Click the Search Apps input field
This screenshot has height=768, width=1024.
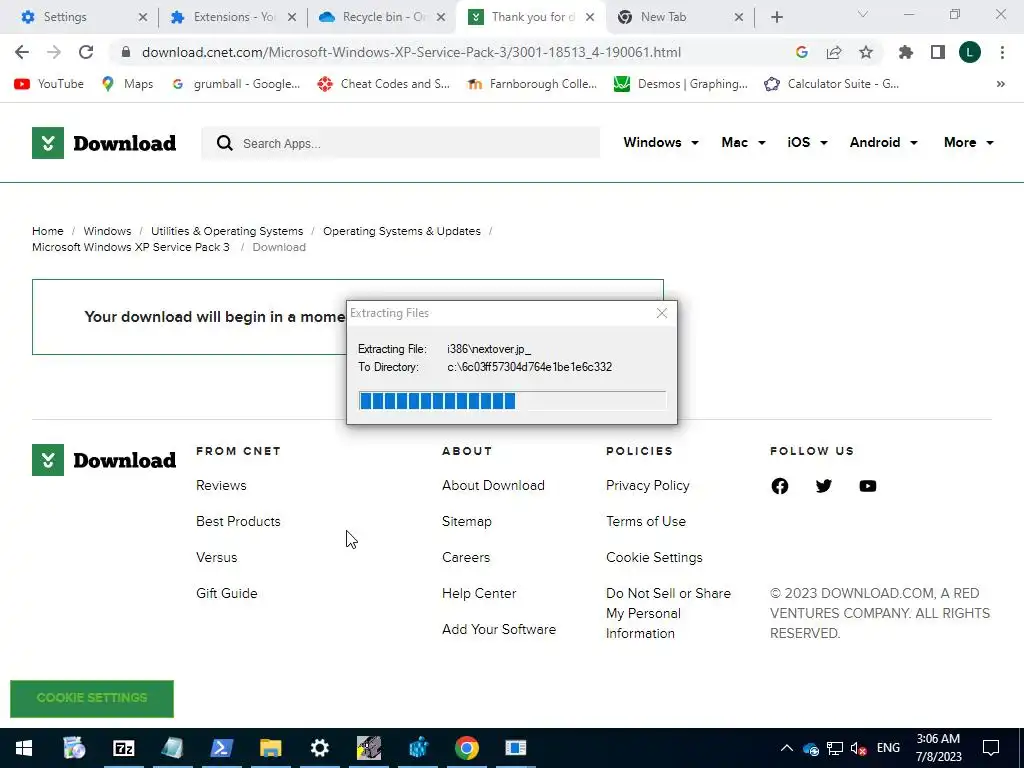[x=400, y=143]
